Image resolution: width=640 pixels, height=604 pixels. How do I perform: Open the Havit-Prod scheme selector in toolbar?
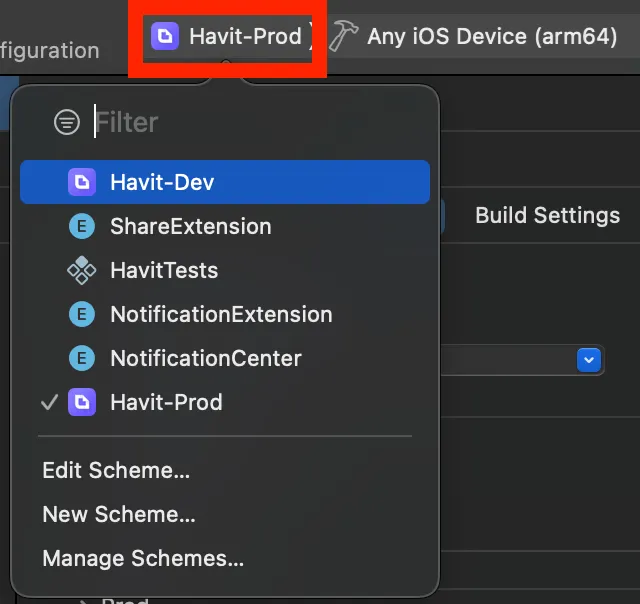coord(228,37)
